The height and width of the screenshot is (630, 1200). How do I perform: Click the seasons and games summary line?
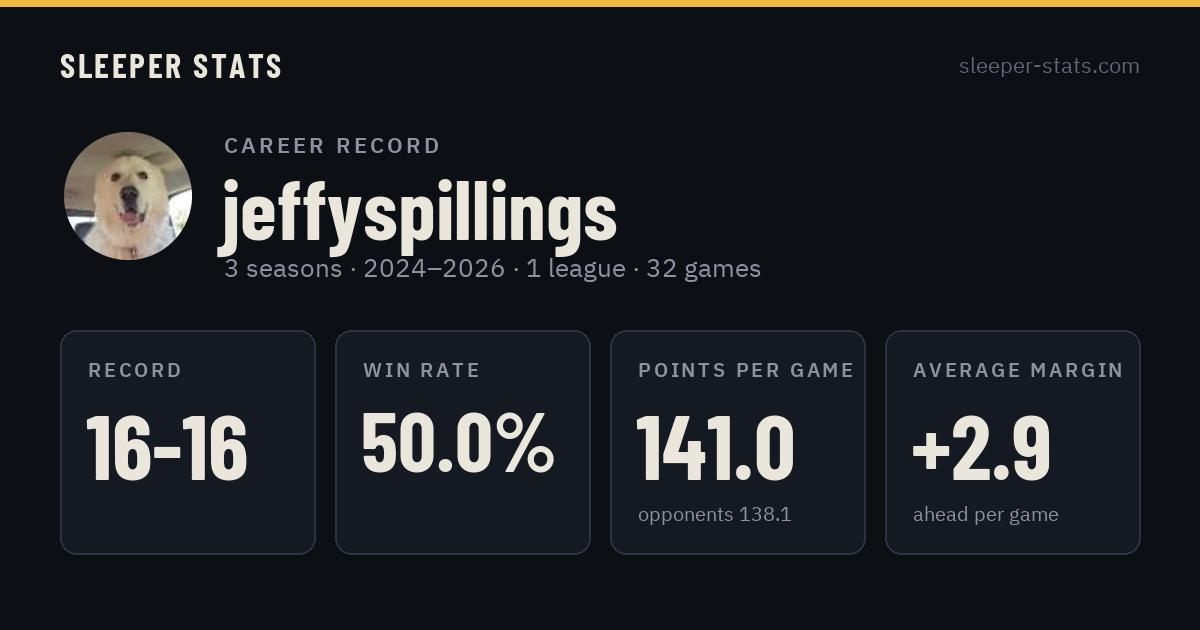coord(492,269)
